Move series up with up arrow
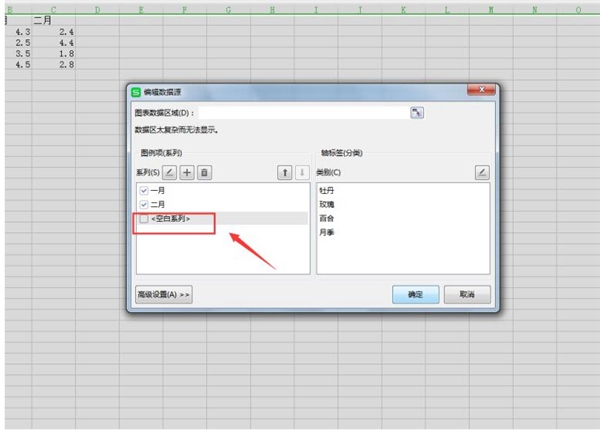The image size is (600, 430). coord(284,173)
